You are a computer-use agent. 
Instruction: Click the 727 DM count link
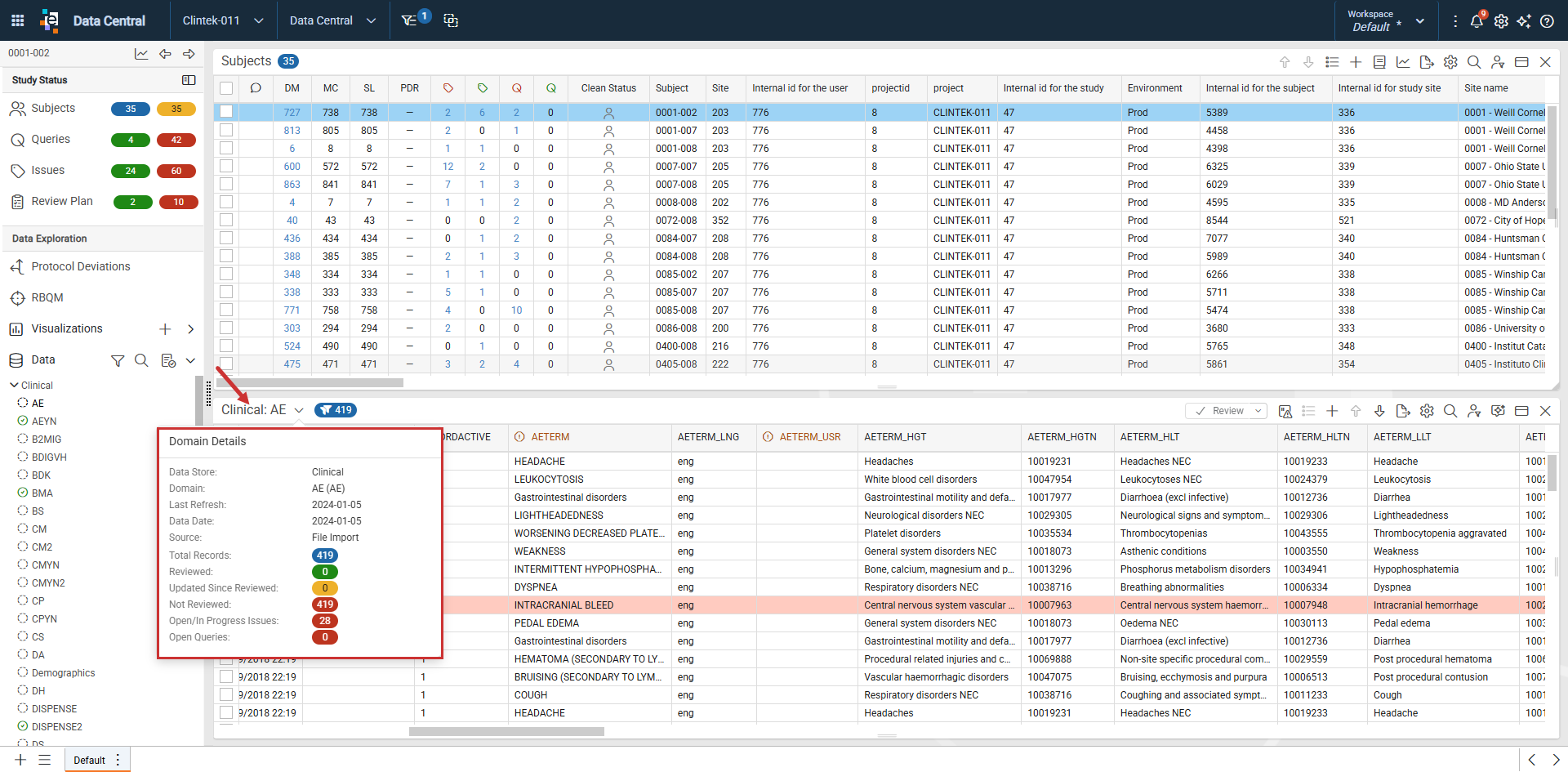(292, 113)
